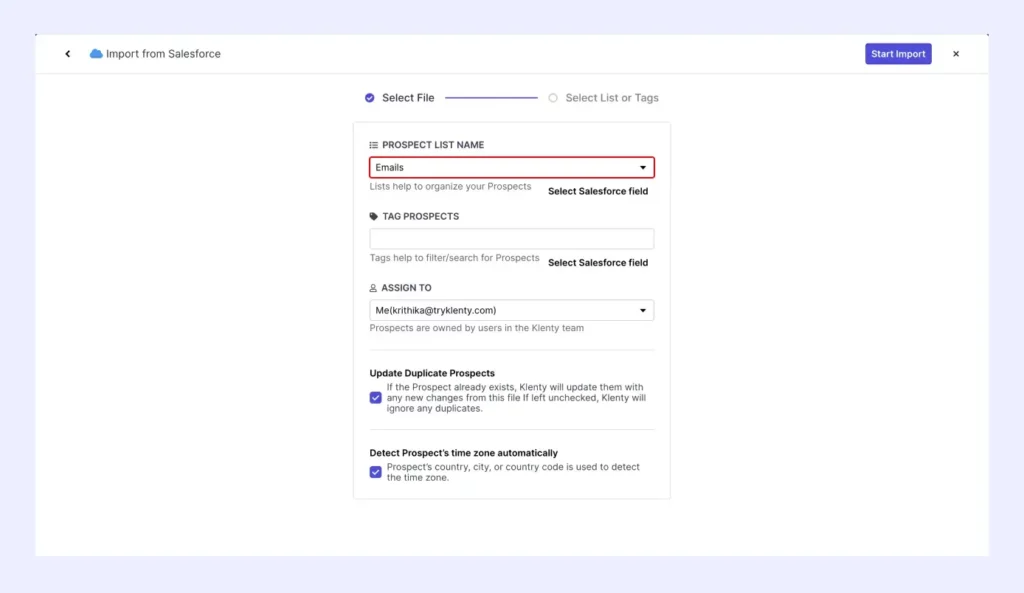Click the tag icon beside Tag Prospects

click(x=374, y=216)
